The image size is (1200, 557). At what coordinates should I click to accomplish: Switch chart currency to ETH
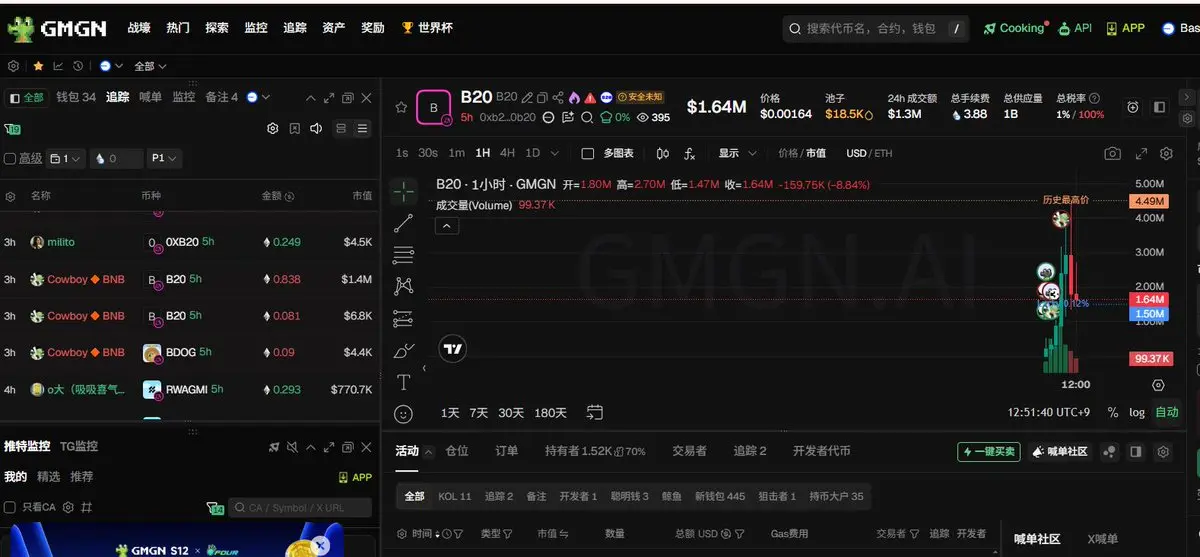(x=883, y=153)
